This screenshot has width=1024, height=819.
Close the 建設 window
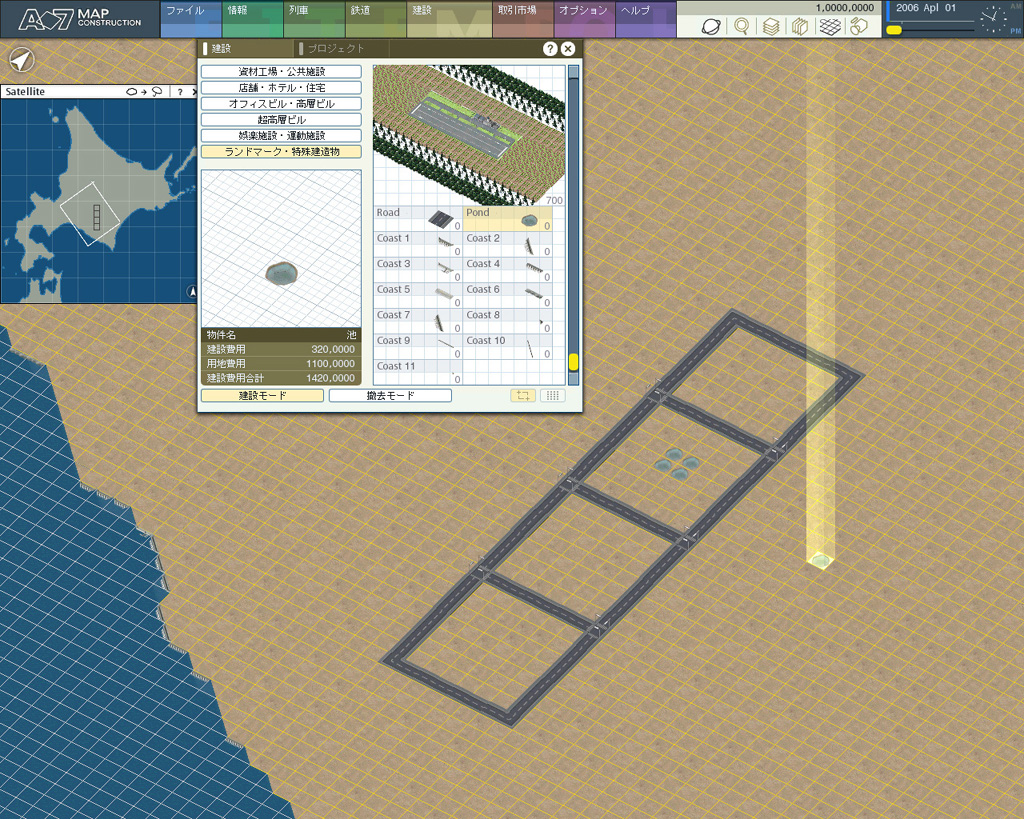point(568,48)
